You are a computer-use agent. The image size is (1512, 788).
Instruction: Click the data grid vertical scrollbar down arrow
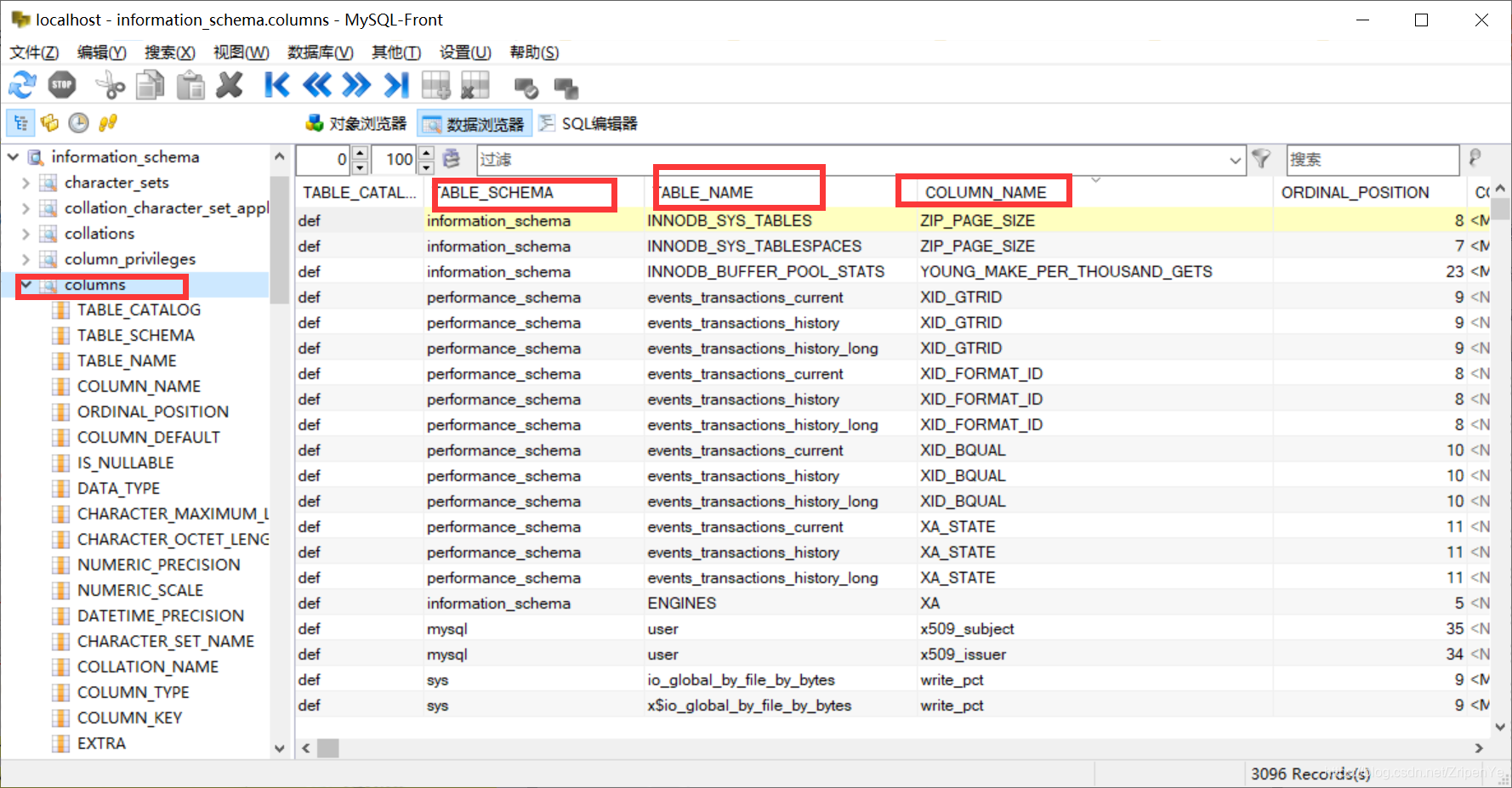(x=1500, y=728)
